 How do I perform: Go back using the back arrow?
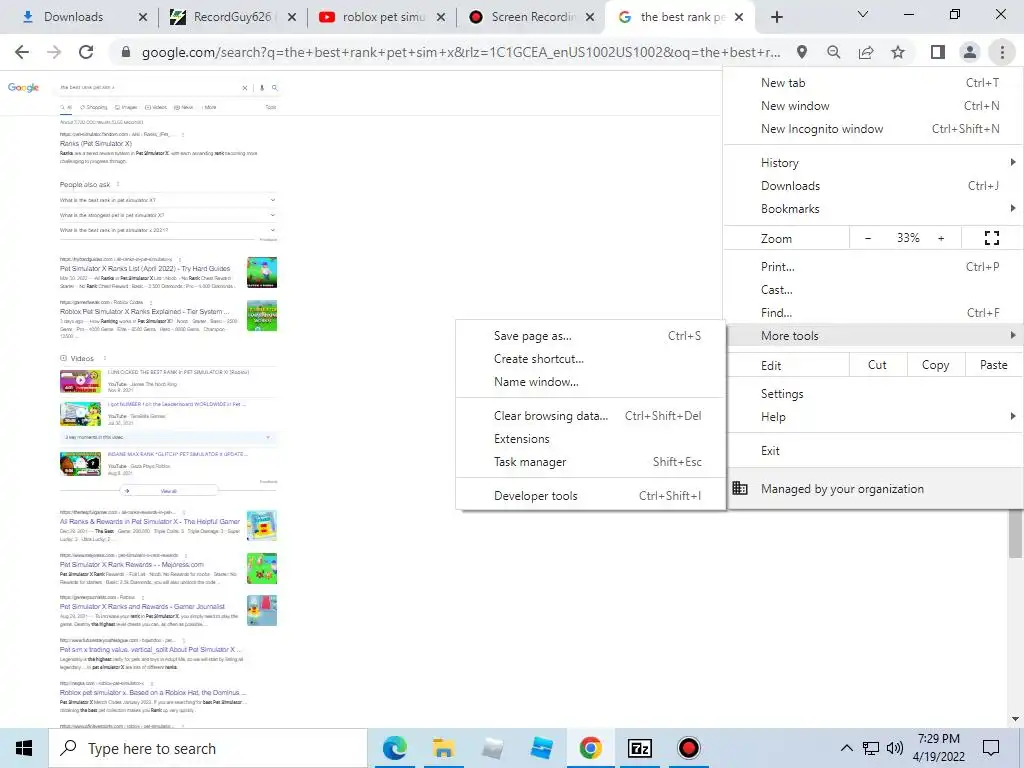(22, 52)
